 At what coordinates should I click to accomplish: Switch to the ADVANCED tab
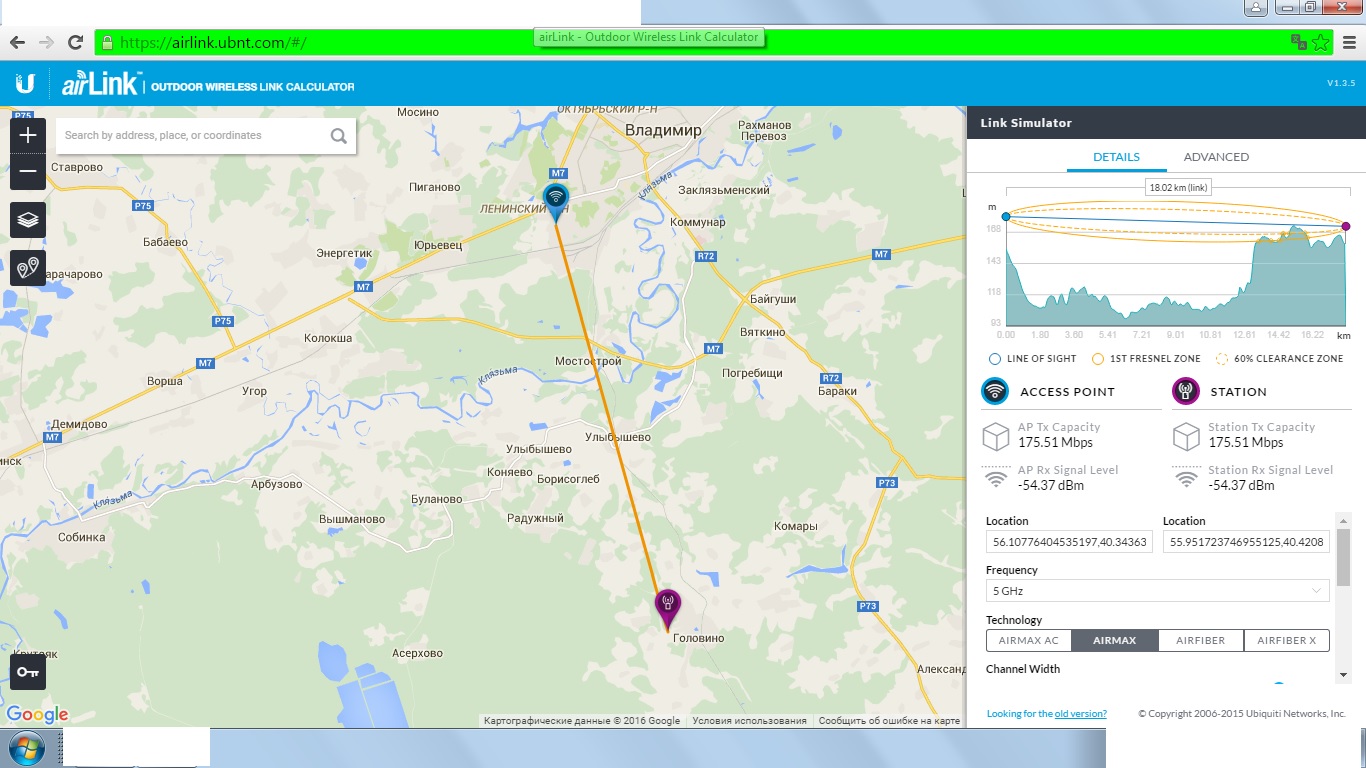(1216, 157)
